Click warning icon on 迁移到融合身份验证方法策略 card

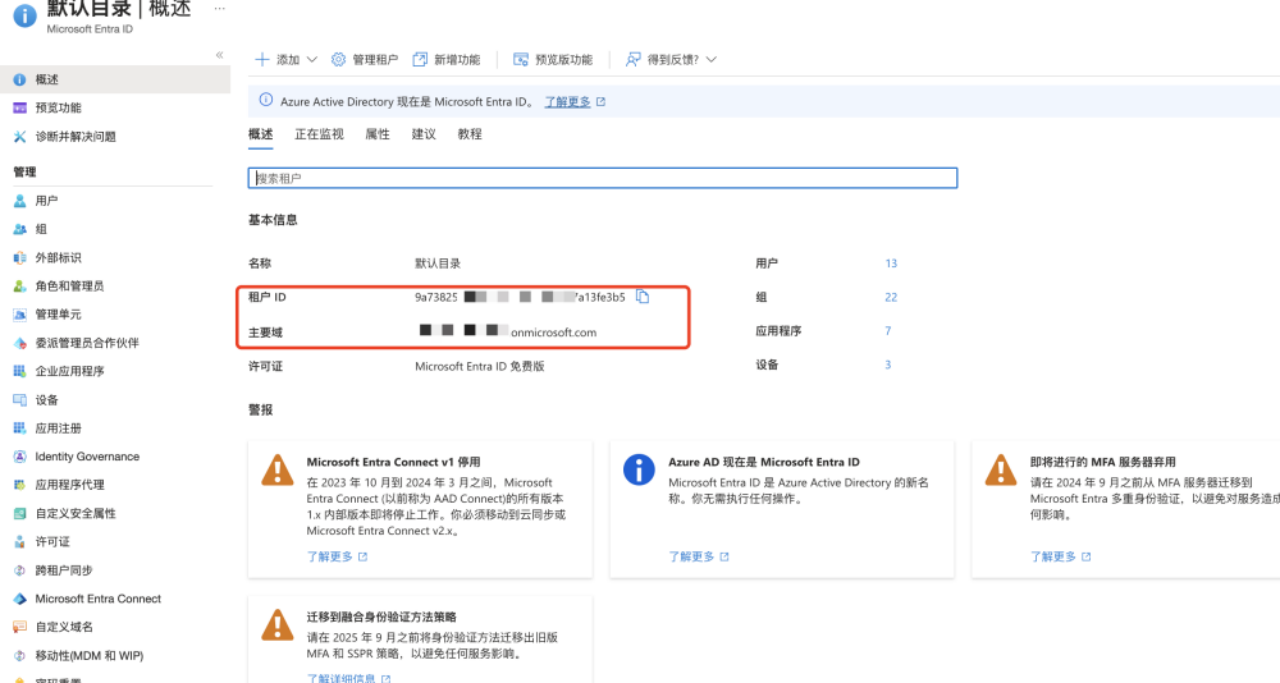(277, 625)
